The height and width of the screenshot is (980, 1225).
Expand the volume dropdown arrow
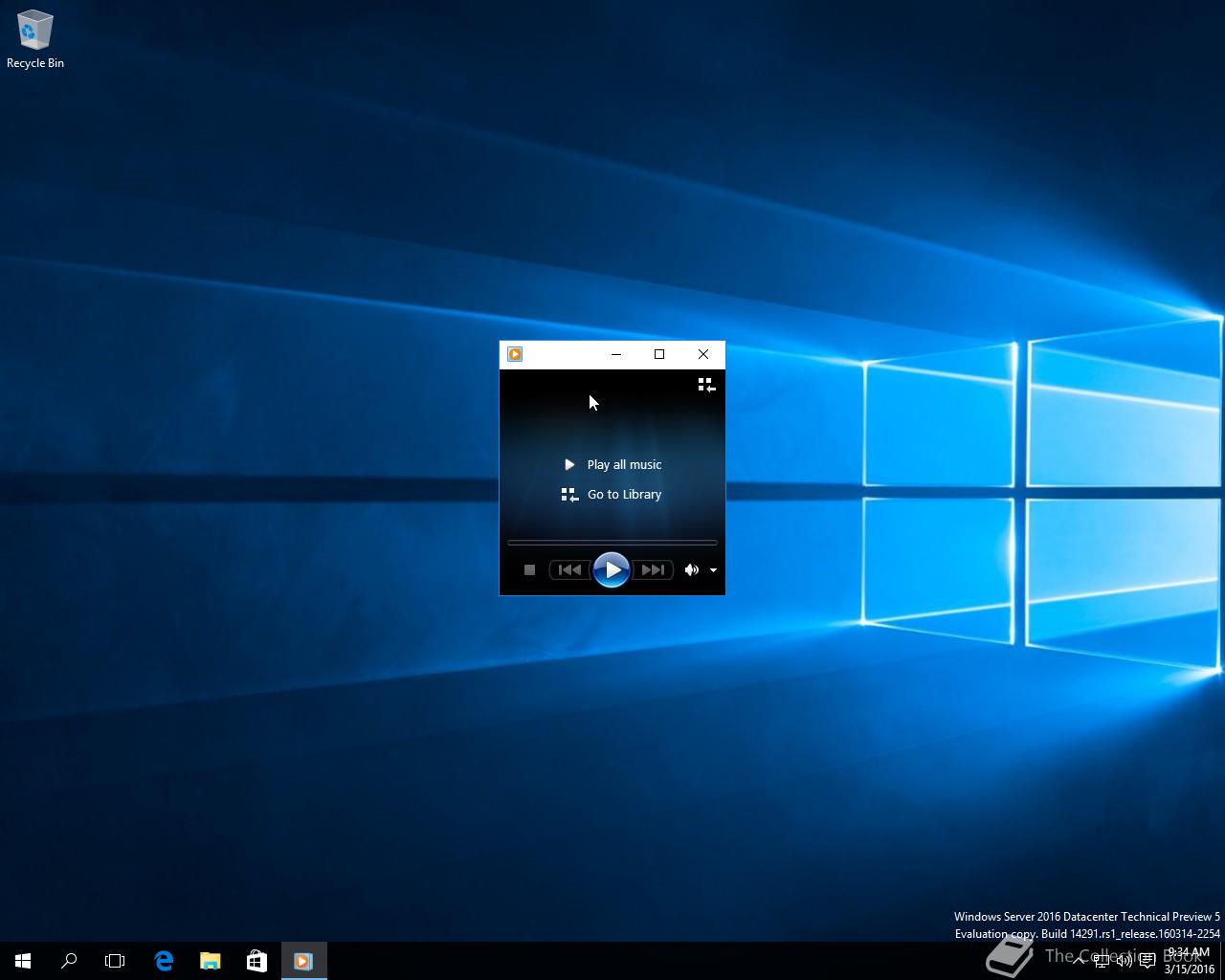tap(713, 570)
